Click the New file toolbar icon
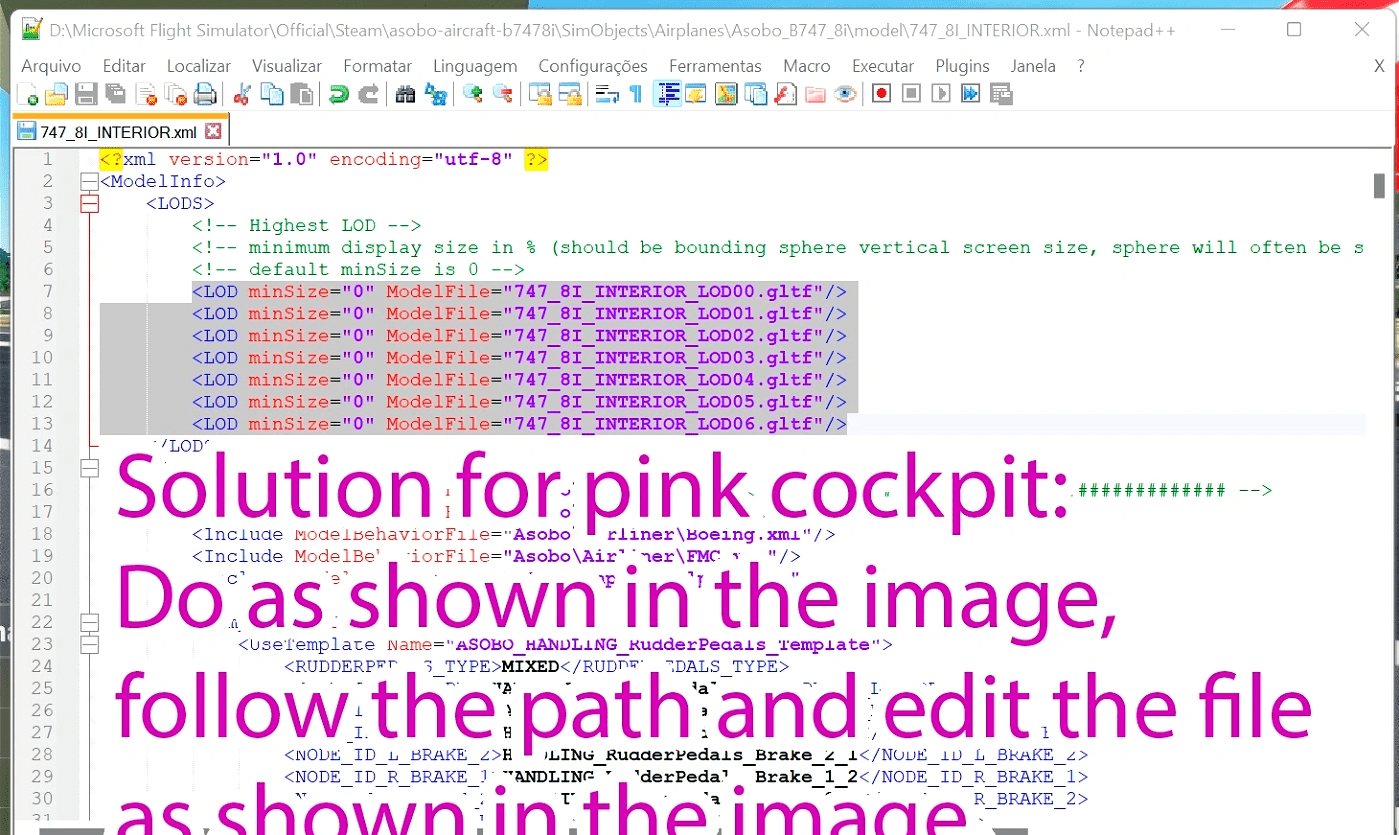Viewport: 1399px width, 835px height. pyautogui.click(x=29, y=95)
